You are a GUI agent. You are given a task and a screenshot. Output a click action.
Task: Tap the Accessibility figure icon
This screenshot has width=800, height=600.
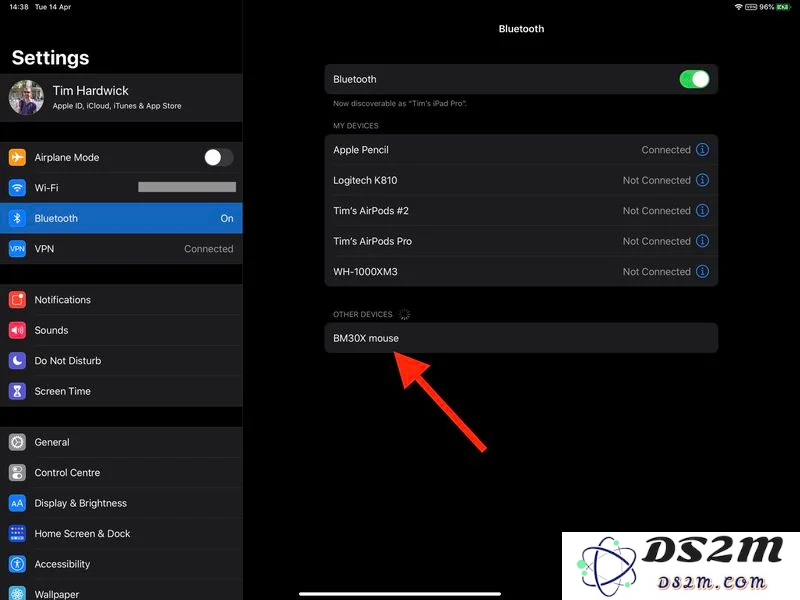pyautogui.click(x=17, y=564)
